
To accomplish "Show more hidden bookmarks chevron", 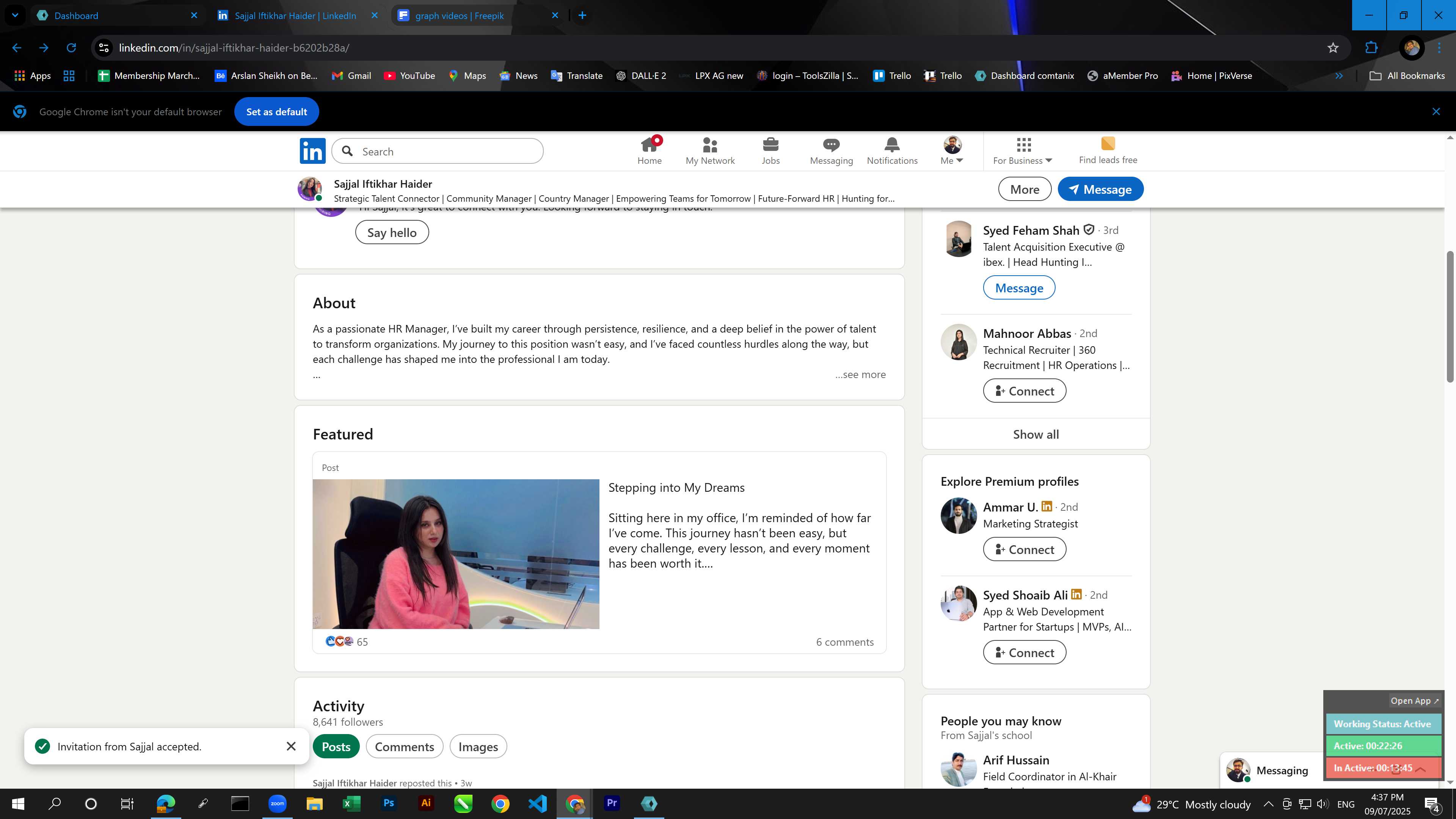I will [1339, 76].
